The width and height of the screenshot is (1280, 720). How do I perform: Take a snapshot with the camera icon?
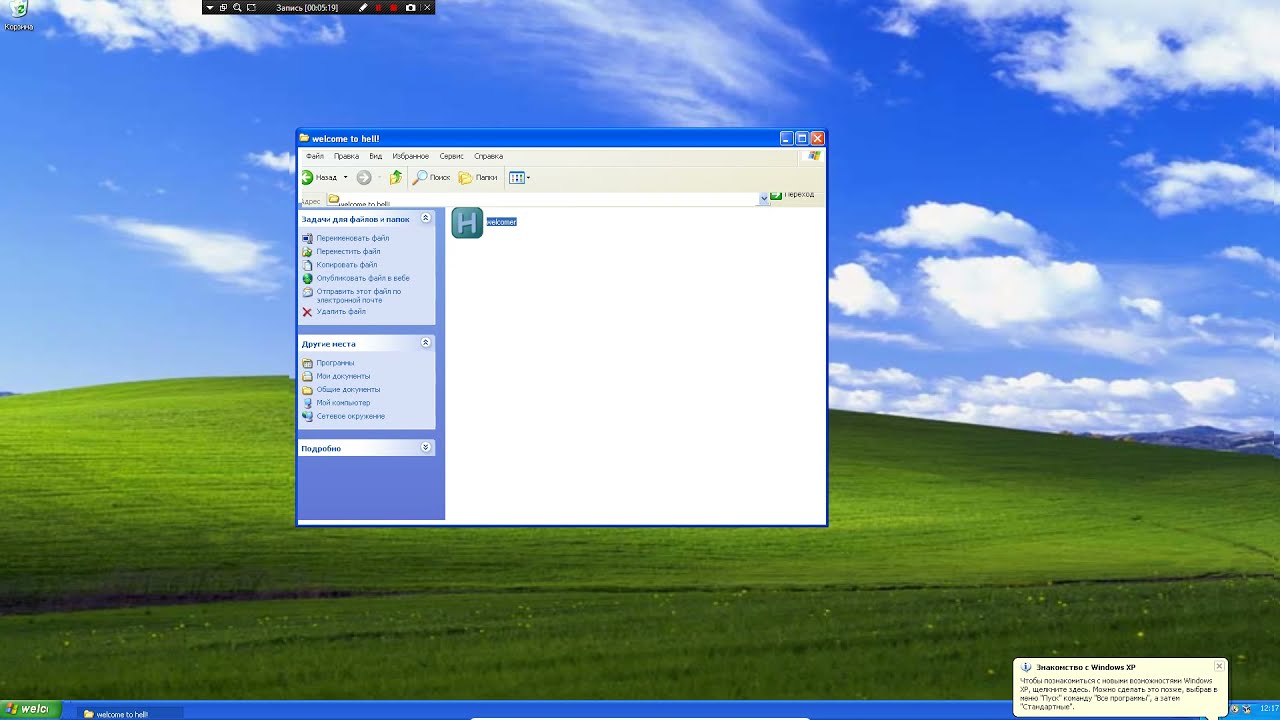point(410,8)
